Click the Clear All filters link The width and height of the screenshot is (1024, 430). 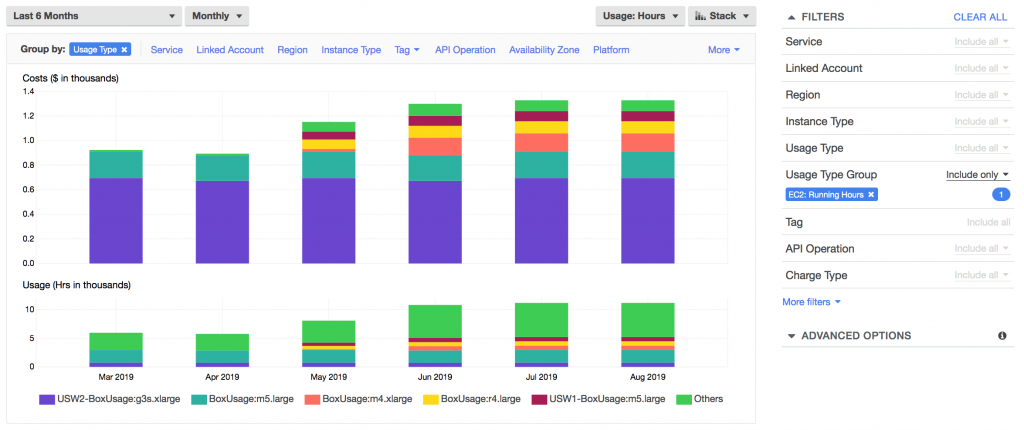[980, 17]
